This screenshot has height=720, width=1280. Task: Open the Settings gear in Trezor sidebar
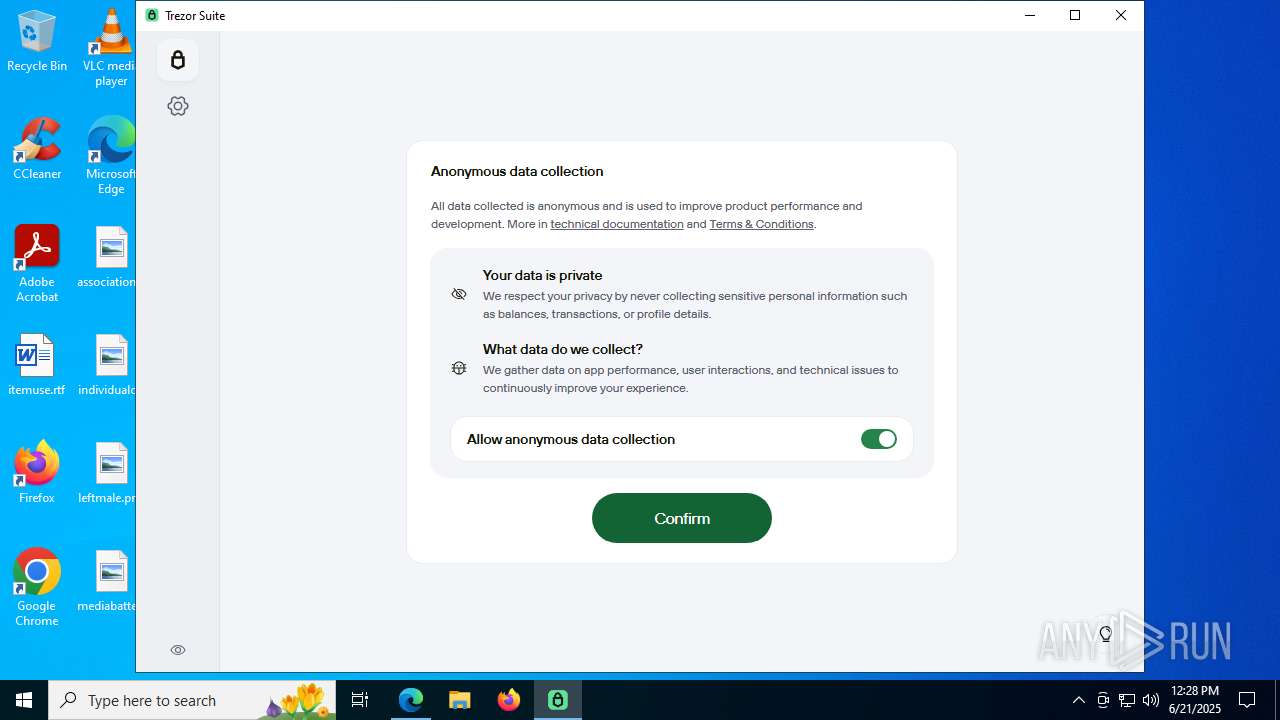coord(178,106)
